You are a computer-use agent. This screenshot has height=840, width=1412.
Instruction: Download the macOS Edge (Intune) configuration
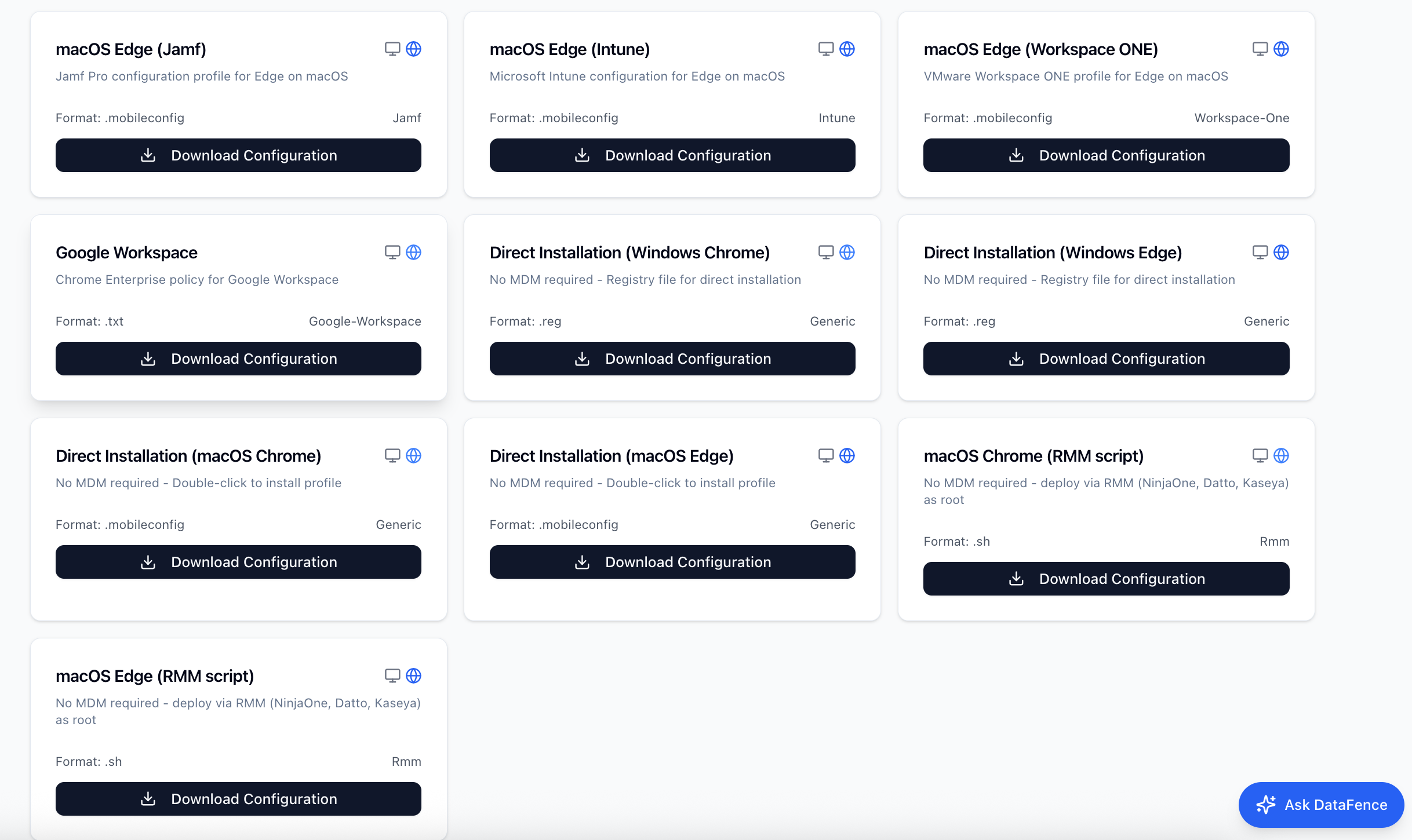(672, 155)
